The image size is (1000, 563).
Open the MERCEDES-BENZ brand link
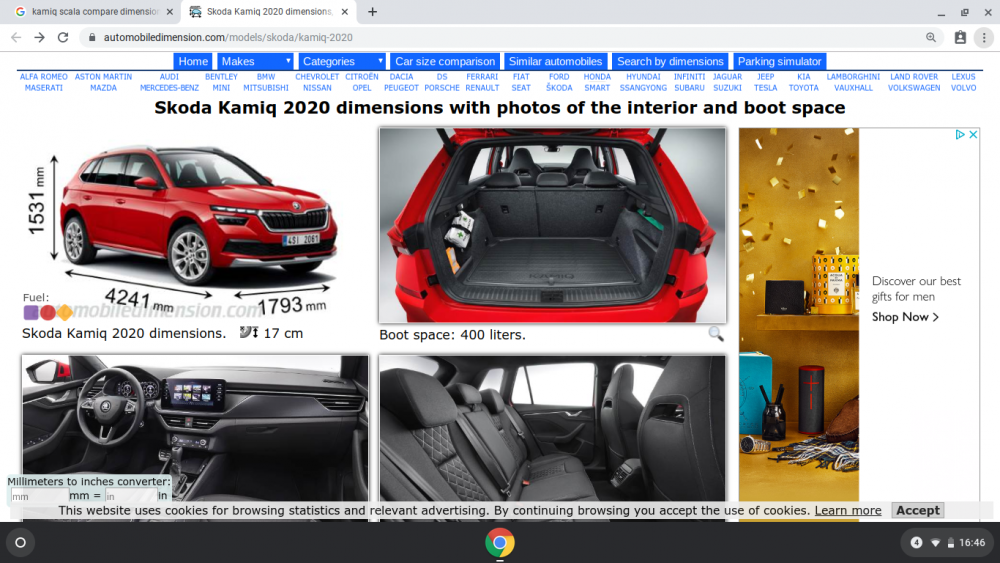tap(169, 88)
